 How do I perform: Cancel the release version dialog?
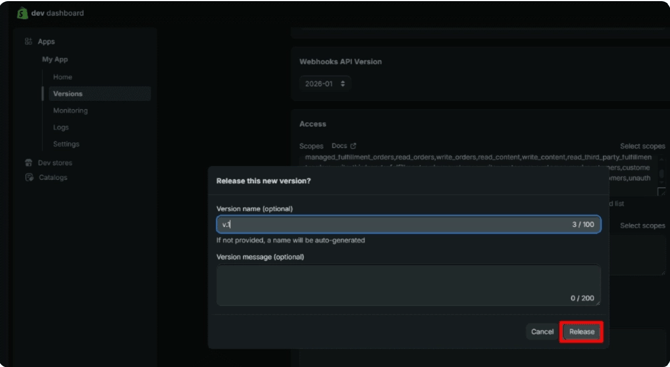(542, 332)
